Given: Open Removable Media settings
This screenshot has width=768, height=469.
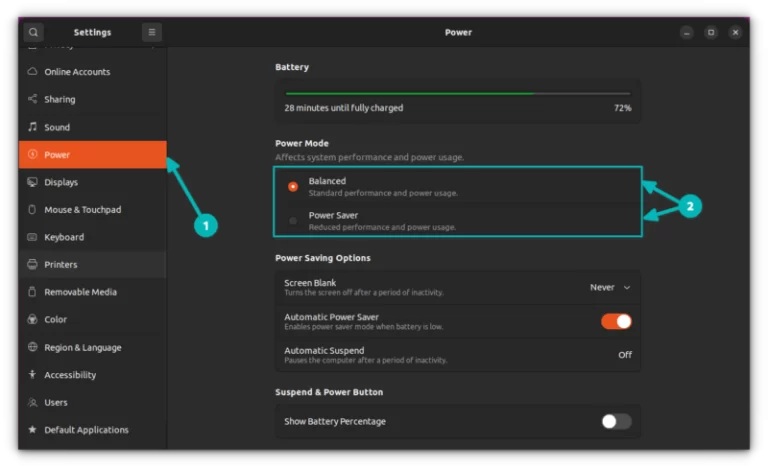Looking at the screenshot, I should (93, 292).
